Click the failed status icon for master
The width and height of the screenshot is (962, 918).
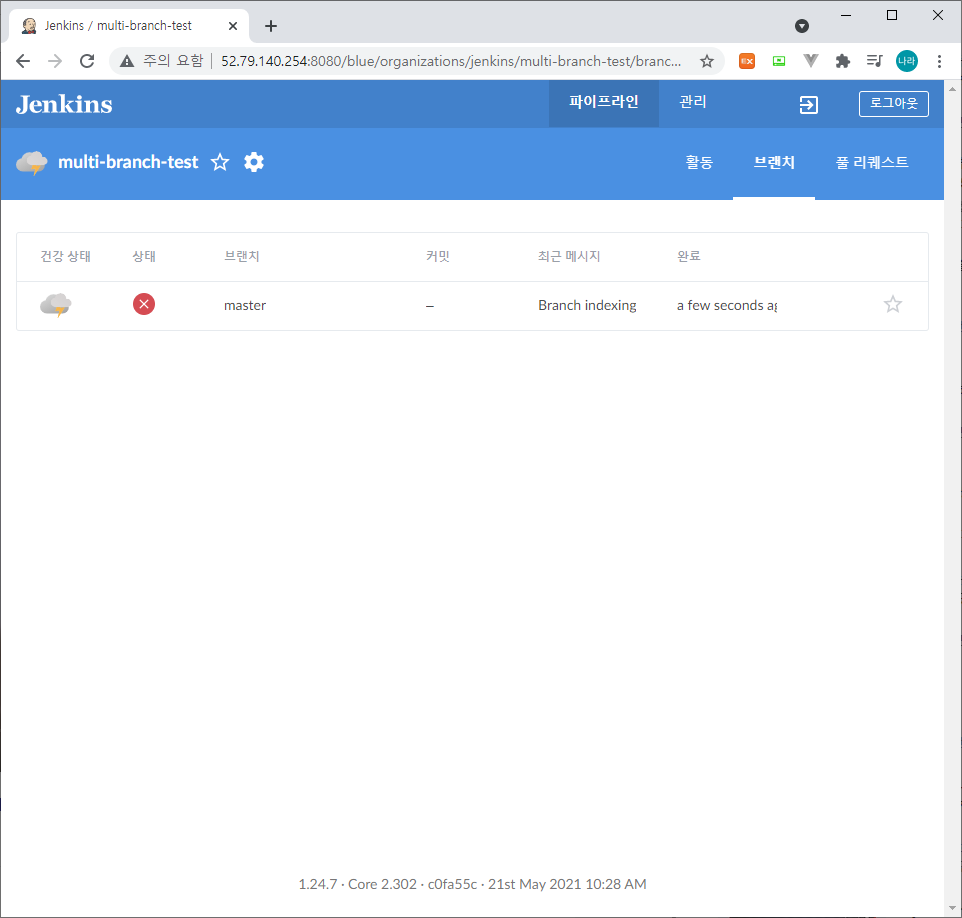click(144, 304)
